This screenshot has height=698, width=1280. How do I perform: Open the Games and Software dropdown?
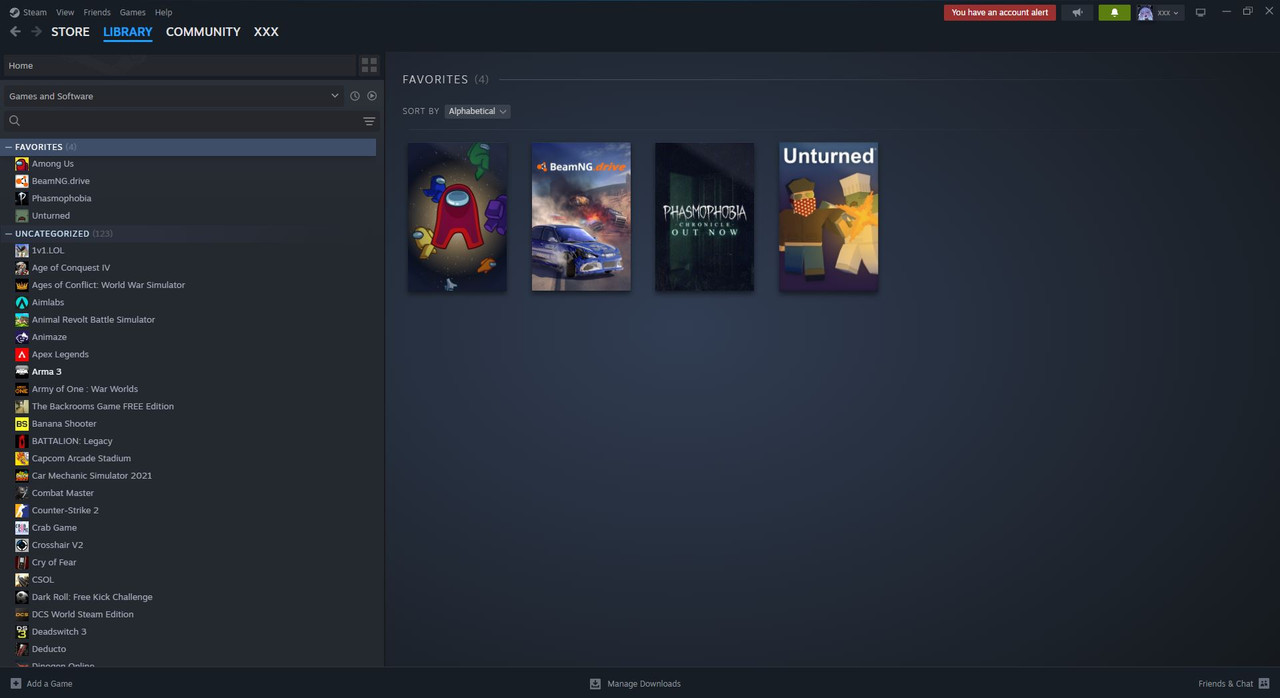click(173, 96)
